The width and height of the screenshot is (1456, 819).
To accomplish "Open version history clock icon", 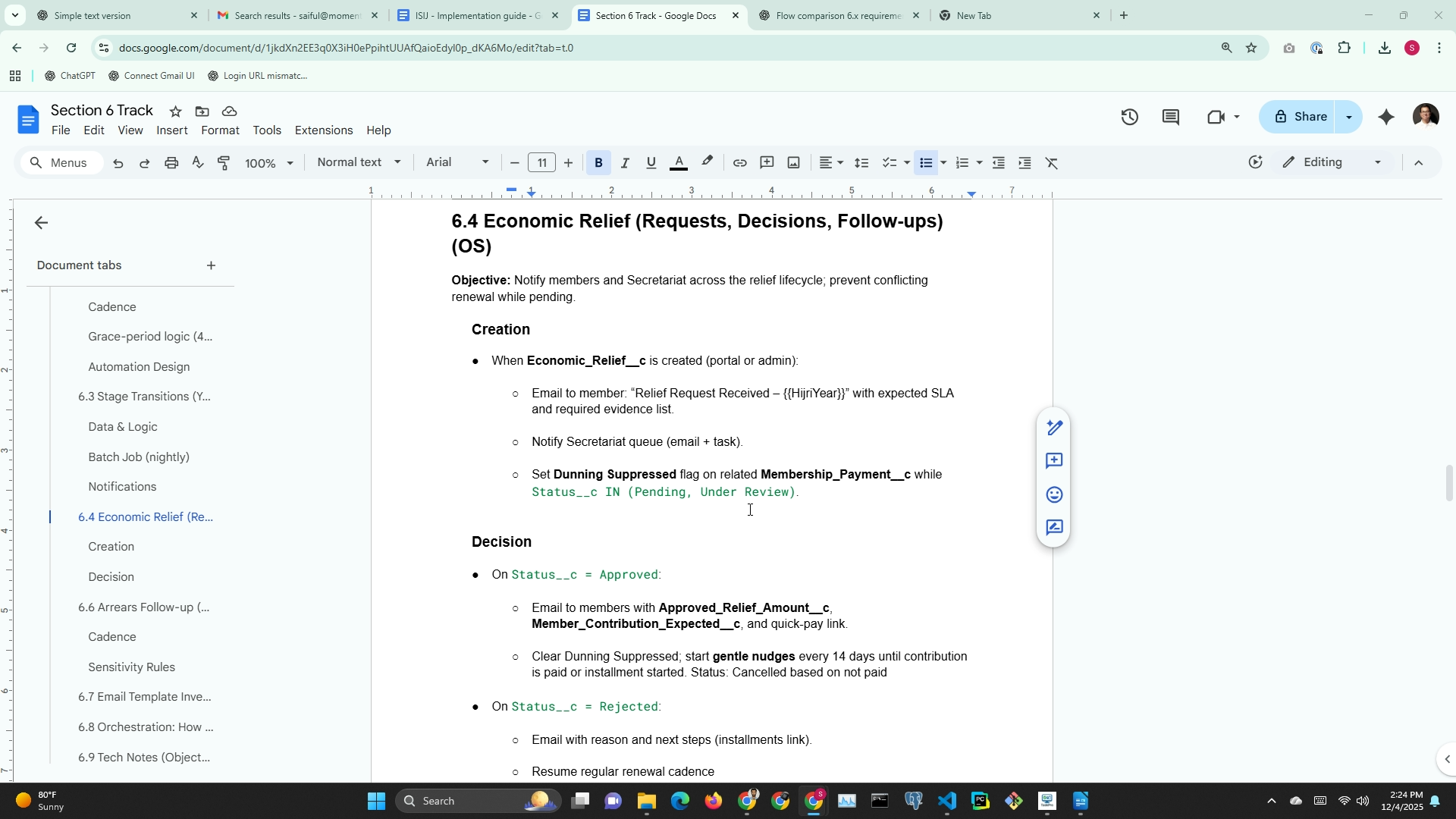I will 1129,117.
